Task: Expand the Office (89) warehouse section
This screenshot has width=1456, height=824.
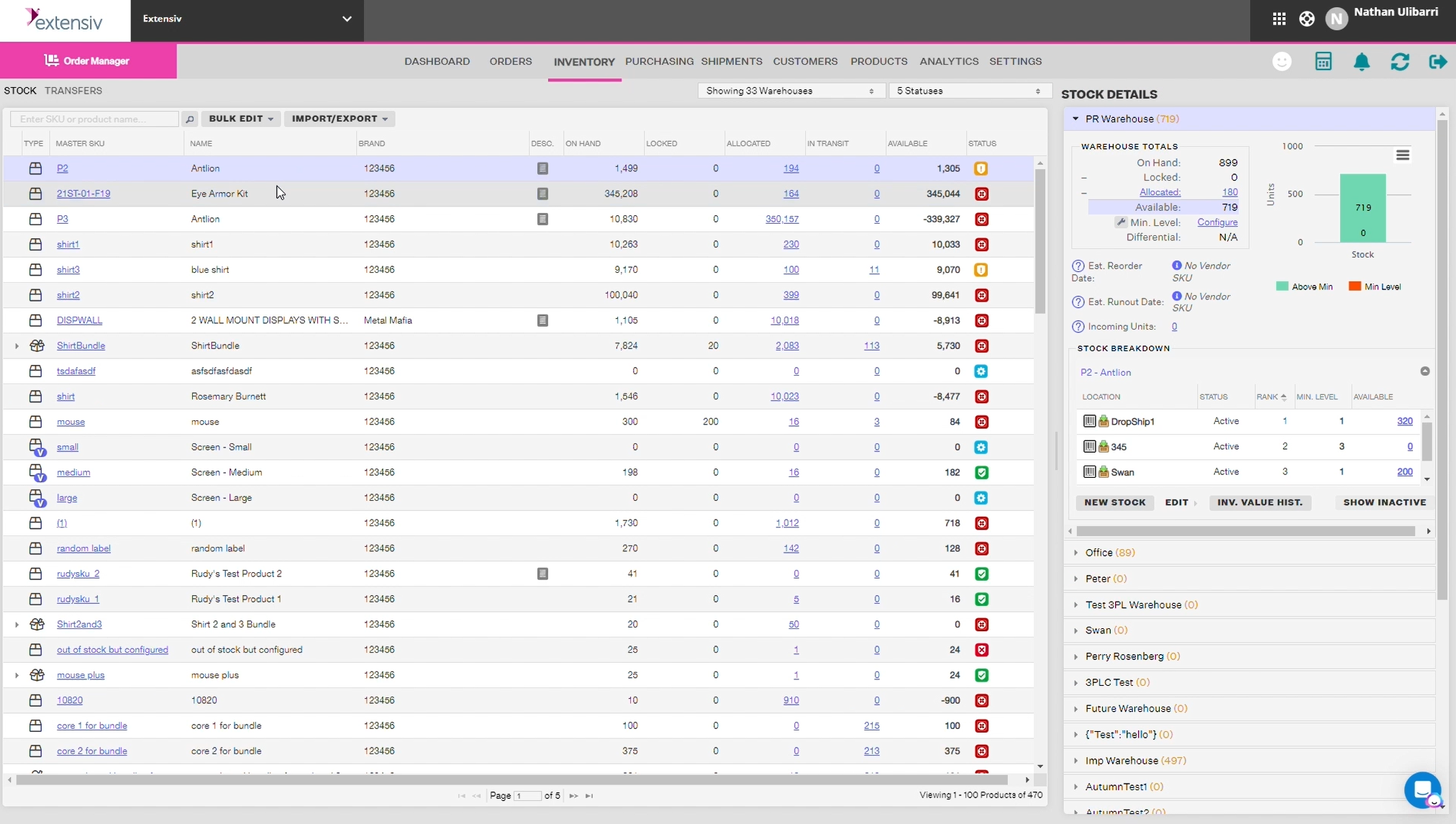Action: point(1076,553)
